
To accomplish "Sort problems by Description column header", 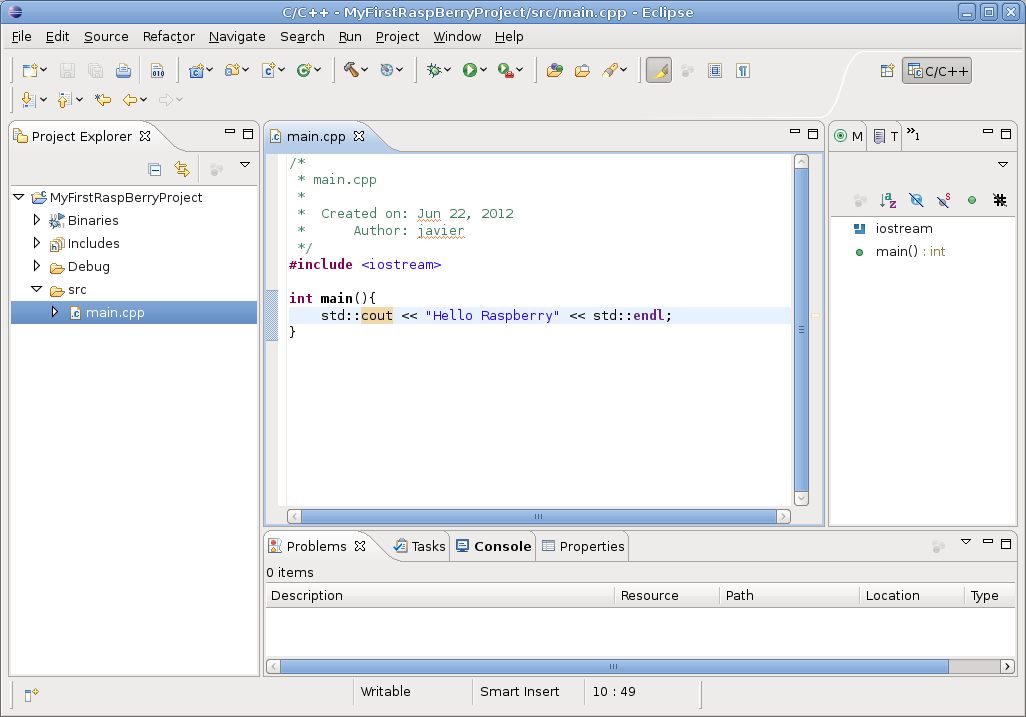I will pyautogui.click(x=440, y=595).
